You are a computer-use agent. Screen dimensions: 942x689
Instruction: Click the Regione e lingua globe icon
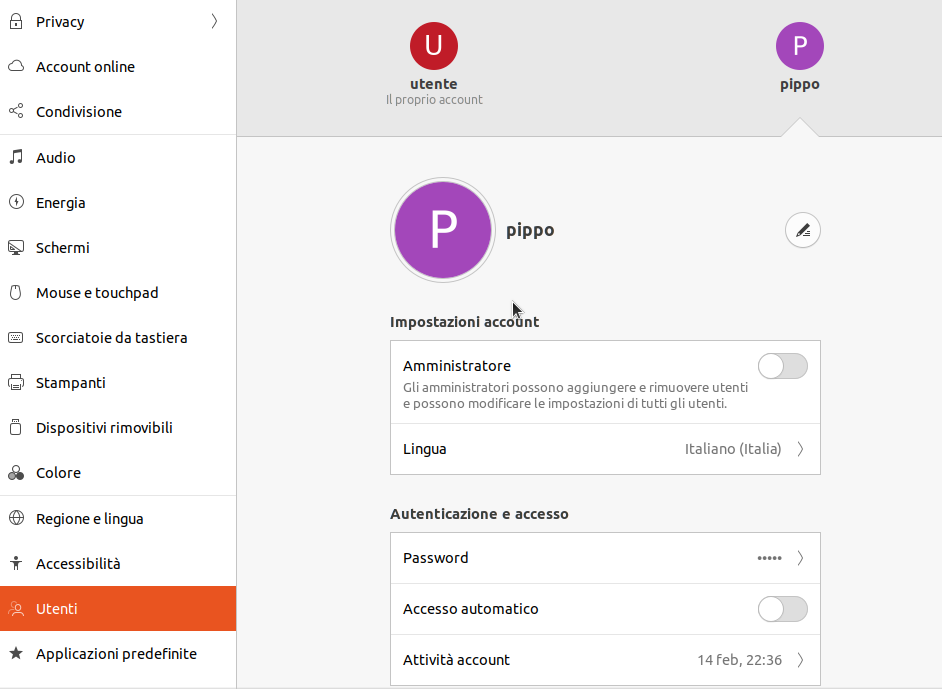16,518
